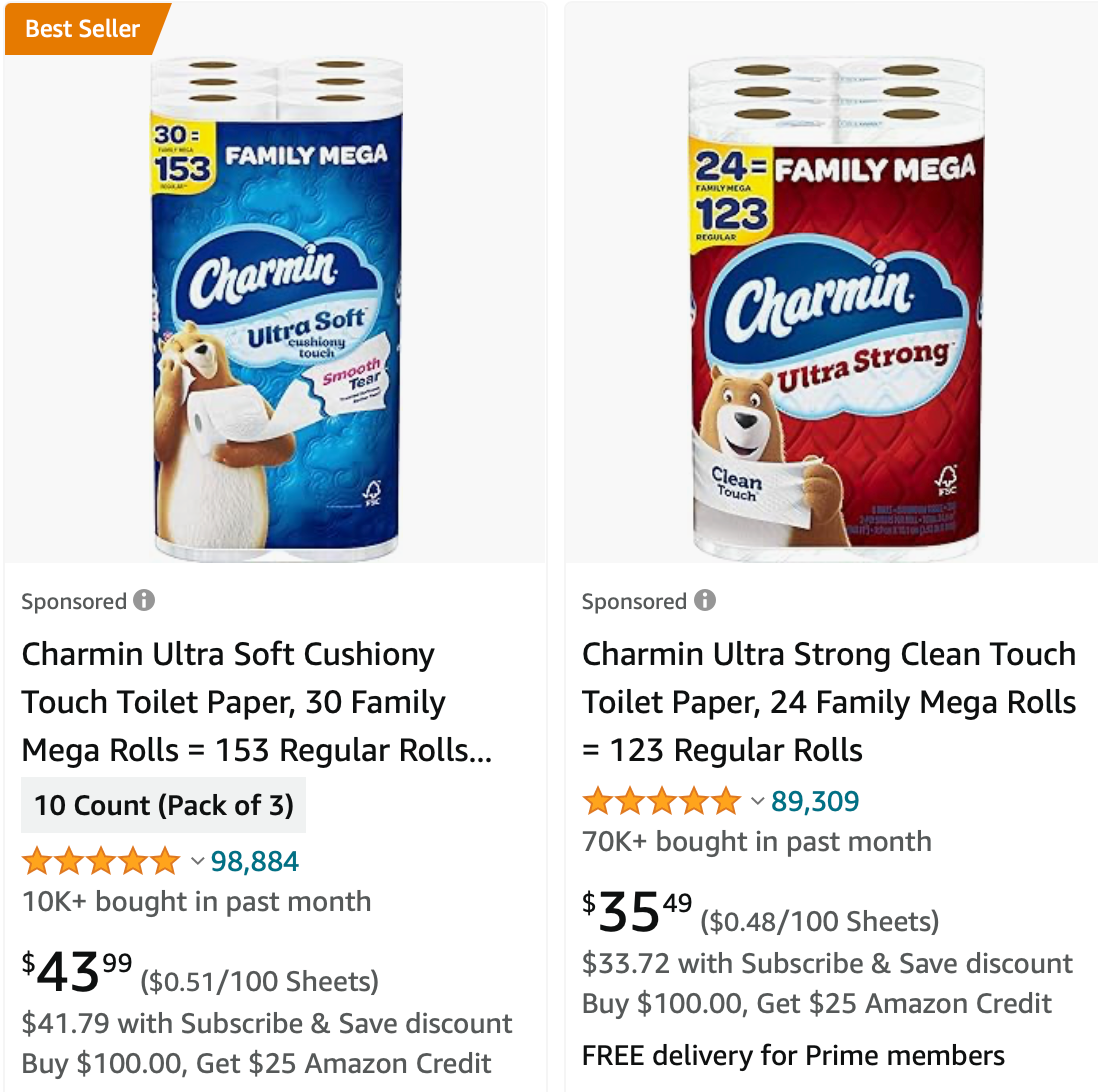Viewport: 1098px width, 1092px height.
Task: Click the Sponsored info icon for Ultra Soft
Action: point(144,600)
